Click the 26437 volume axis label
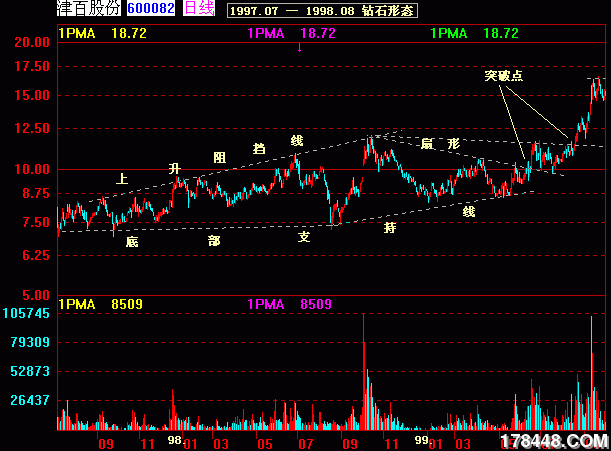 pos(30,400)
